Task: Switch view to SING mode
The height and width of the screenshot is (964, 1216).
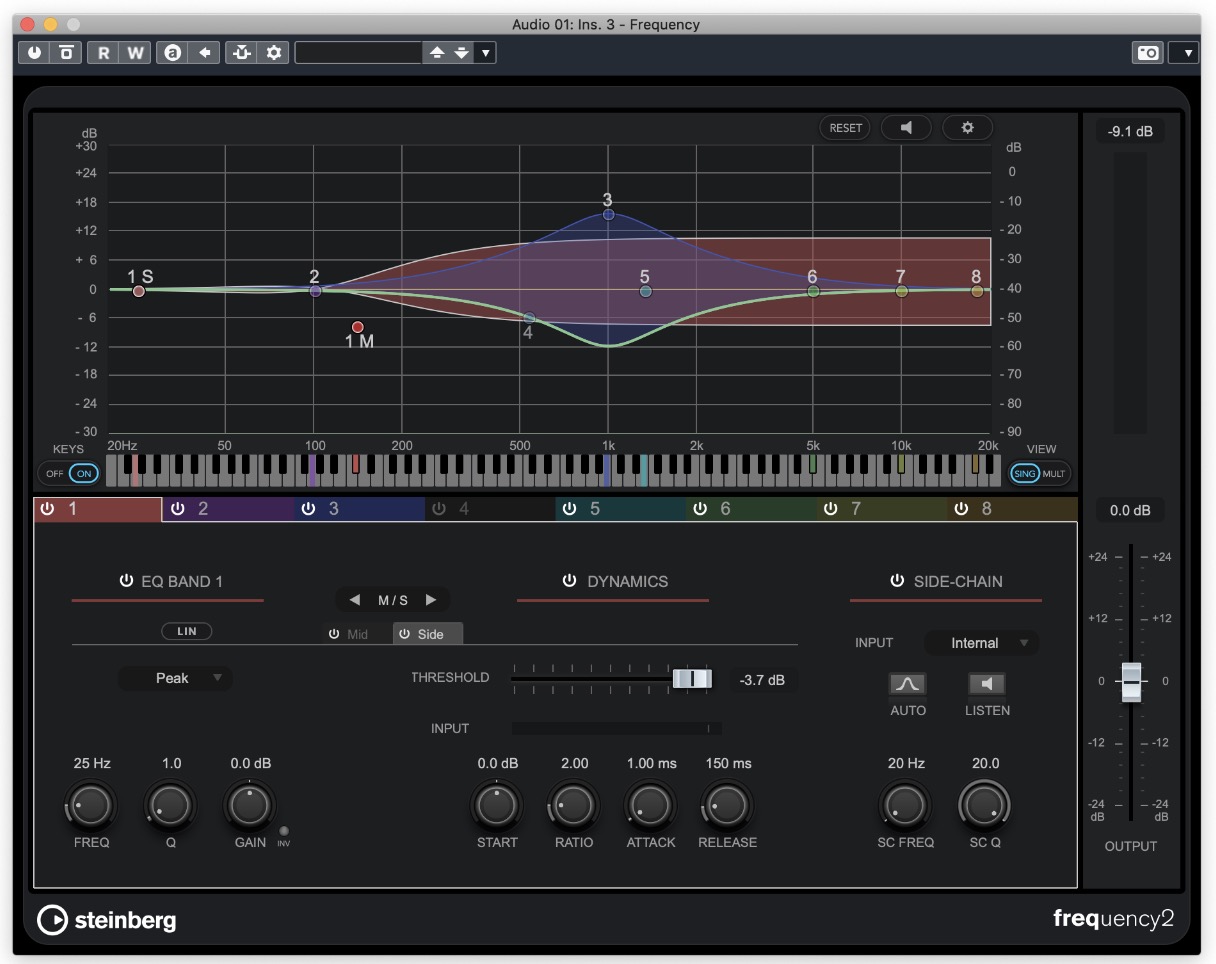Action: 1025,473
